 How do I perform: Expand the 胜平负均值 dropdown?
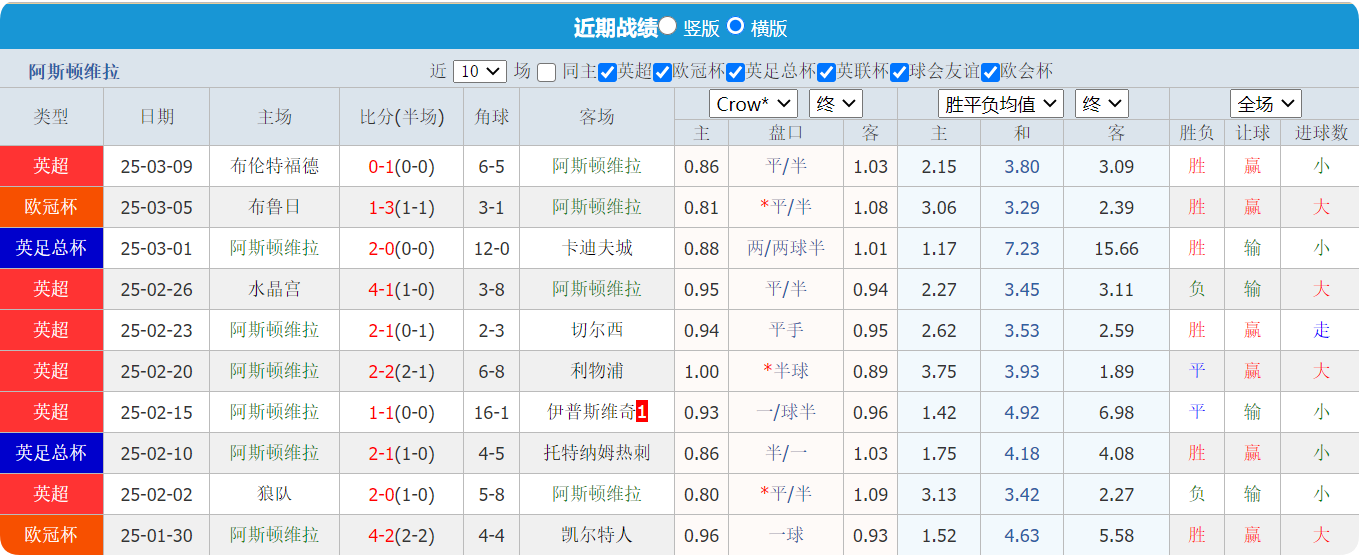[1000, 104]
